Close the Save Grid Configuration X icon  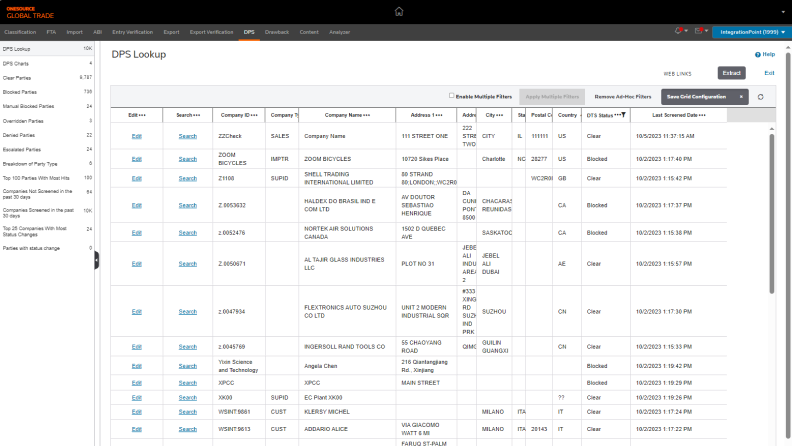(740, 96)
